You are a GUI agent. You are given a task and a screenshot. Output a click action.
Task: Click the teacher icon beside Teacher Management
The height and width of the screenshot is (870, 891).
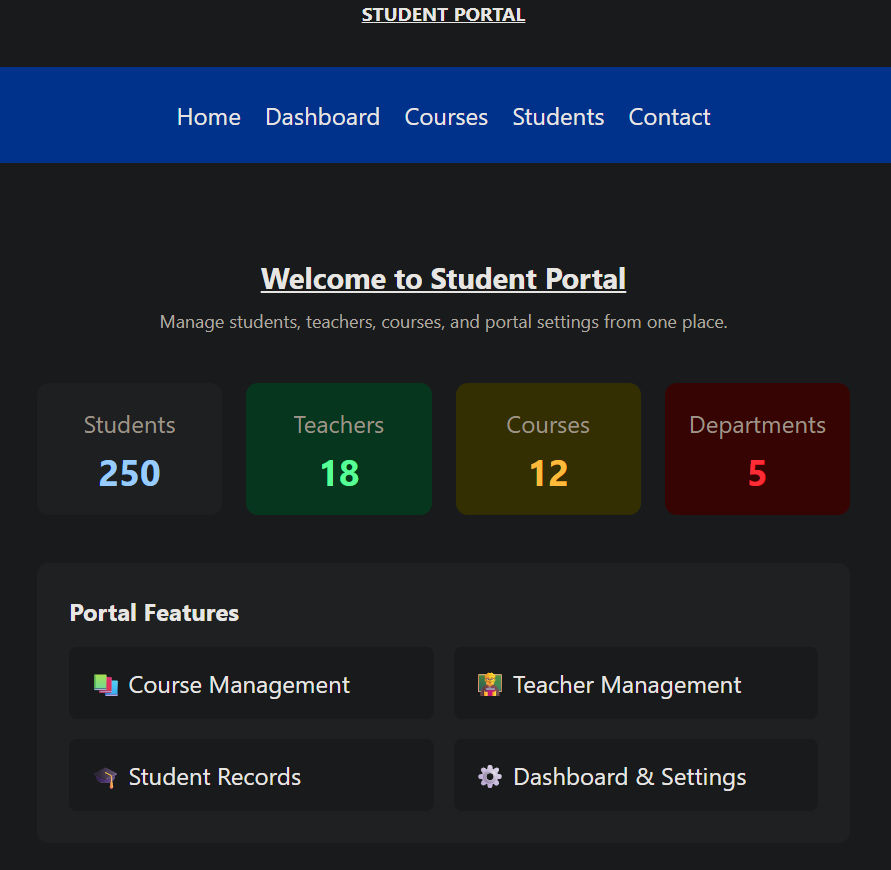(490, 685)
